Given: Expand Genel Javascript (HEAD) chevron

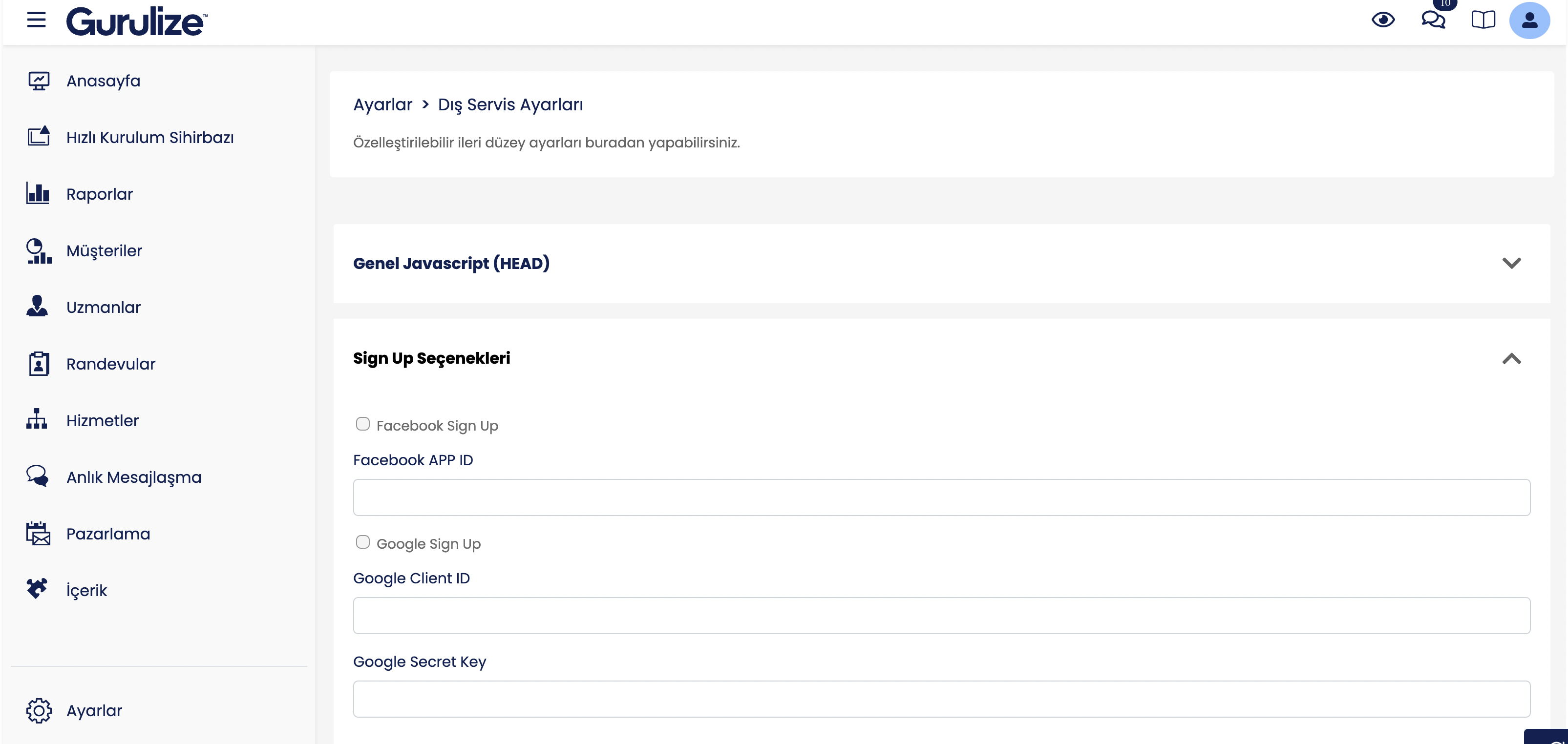Looking at the screenshot, I should point(1511,263).
